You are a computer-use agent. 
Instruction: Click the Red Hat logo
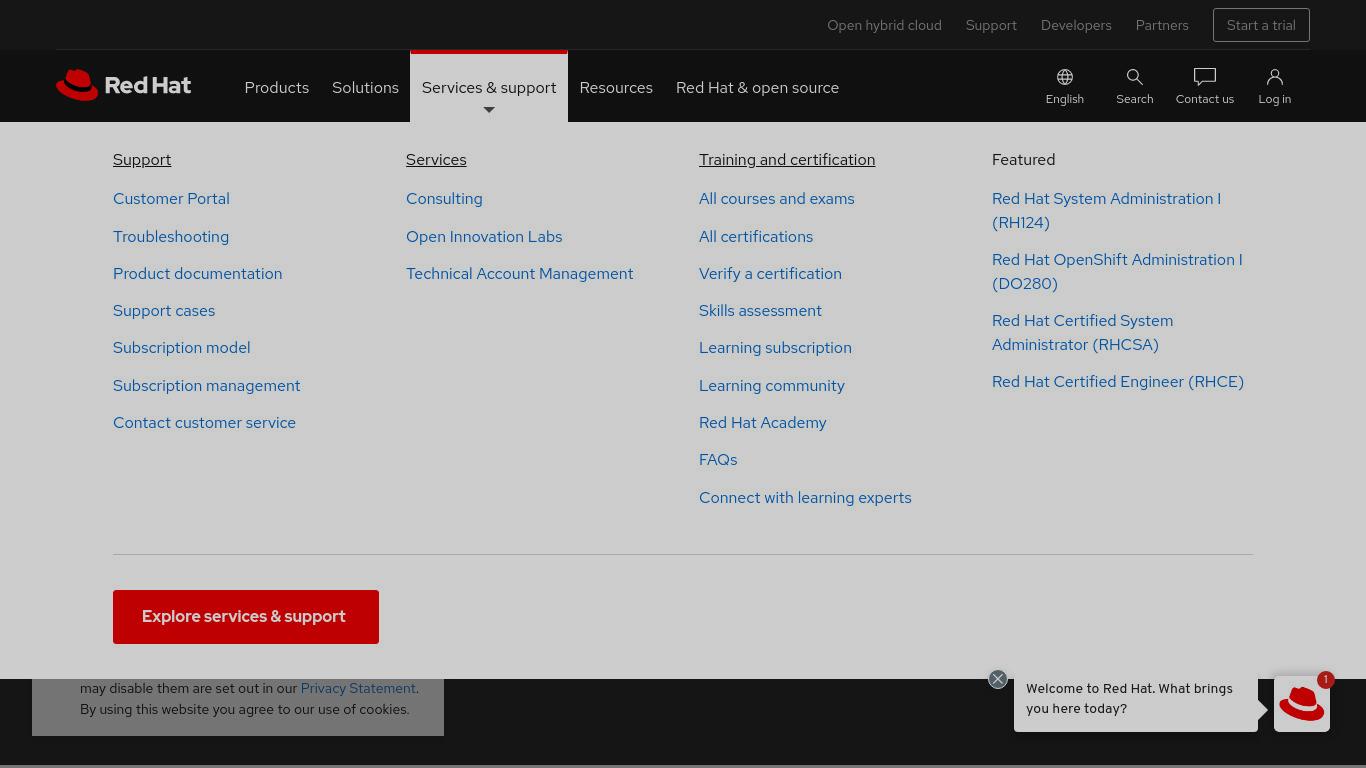point(123,85)
